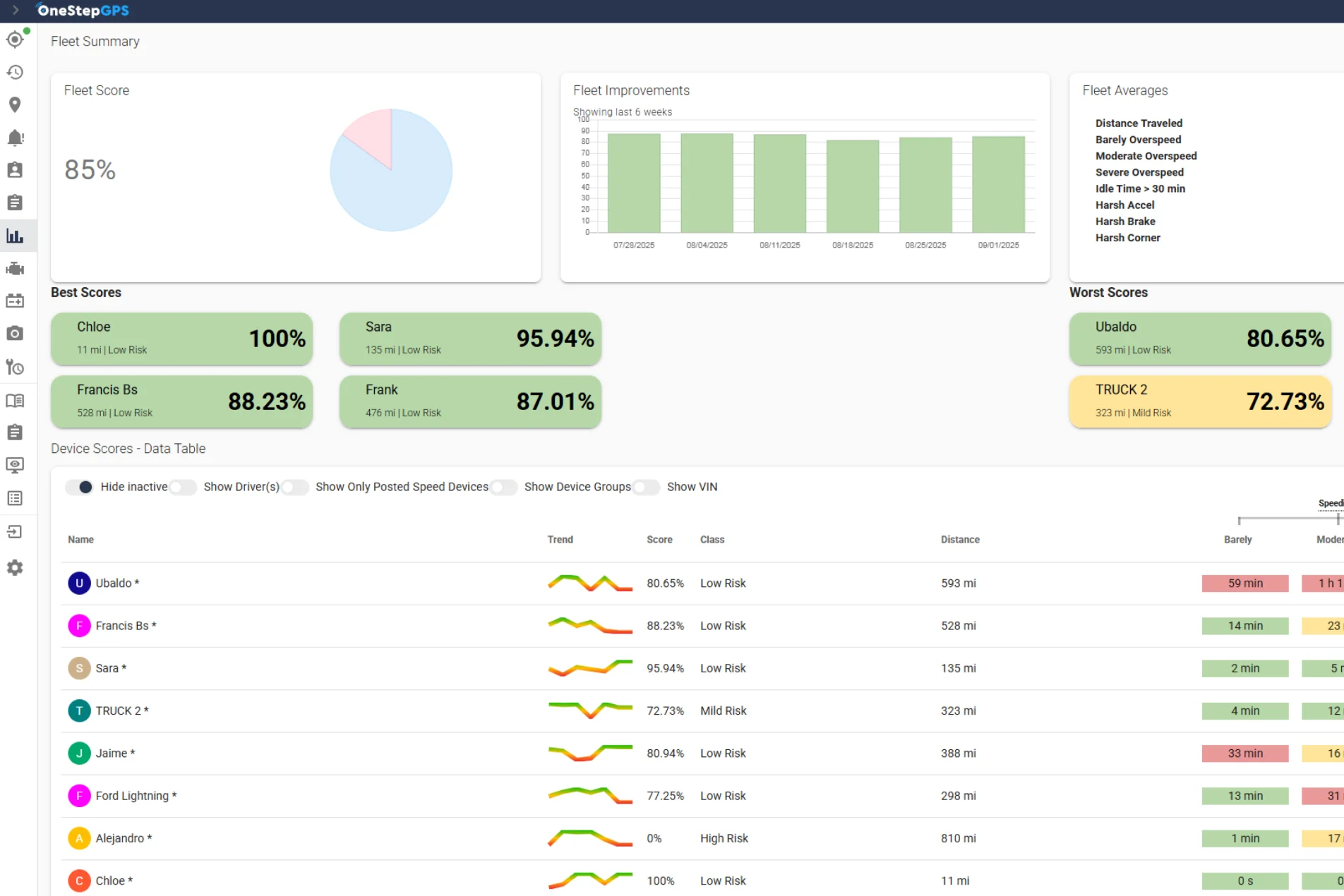1344x896 pixels.
Task: Open the engine diagnostics icon
Action: coord(15,268)
